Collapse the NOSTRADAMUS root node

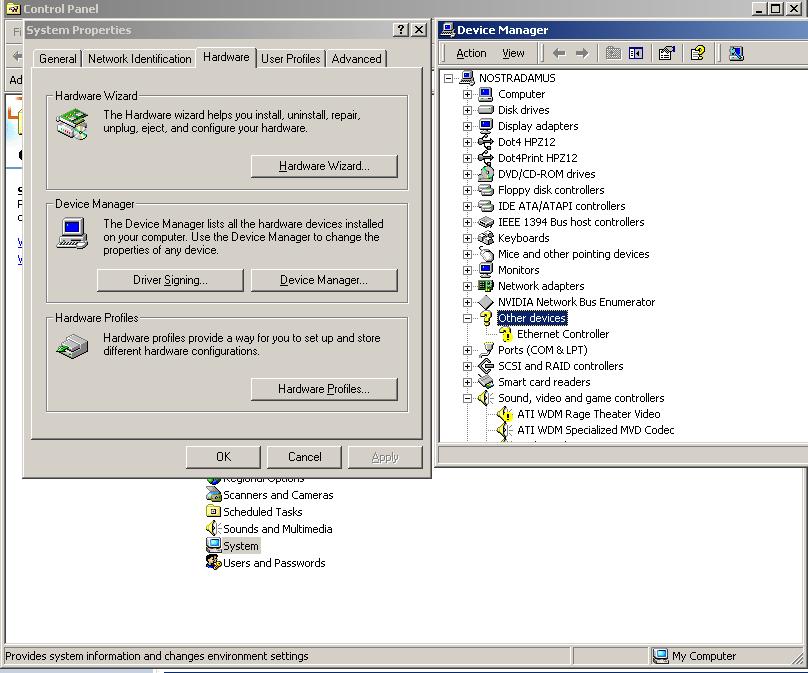pyautogui.click(x=448, y=78)
